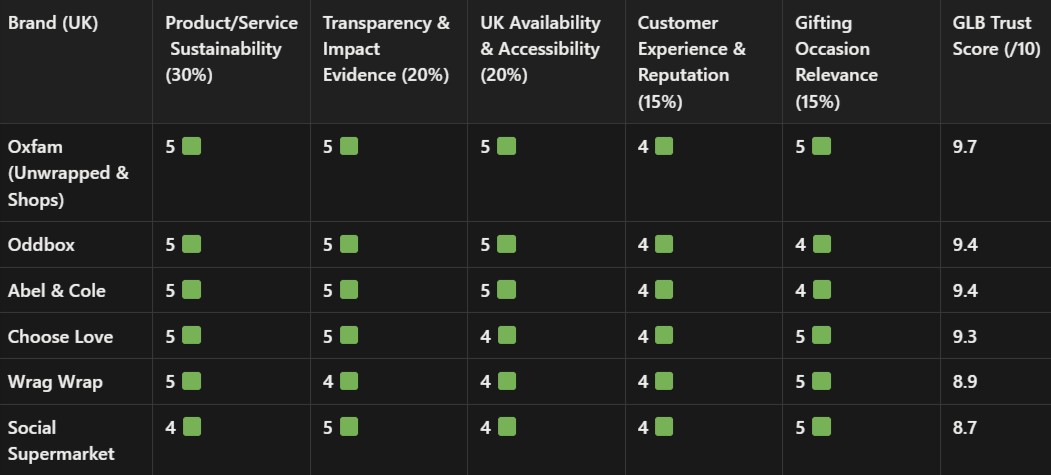1051x475 pixels.
Task: Click the Transparency & Impact Evidence header
Action: point(386,49)
